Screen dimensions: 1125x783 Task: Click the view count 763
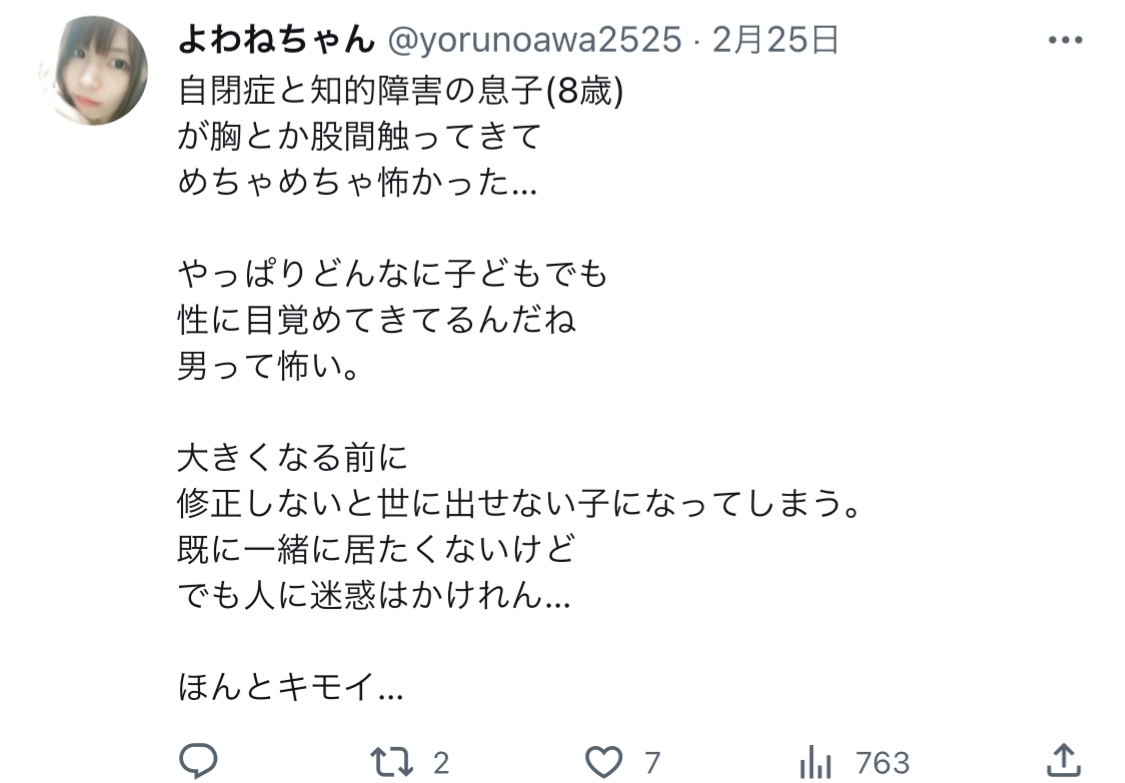click(x=882, y=763)
